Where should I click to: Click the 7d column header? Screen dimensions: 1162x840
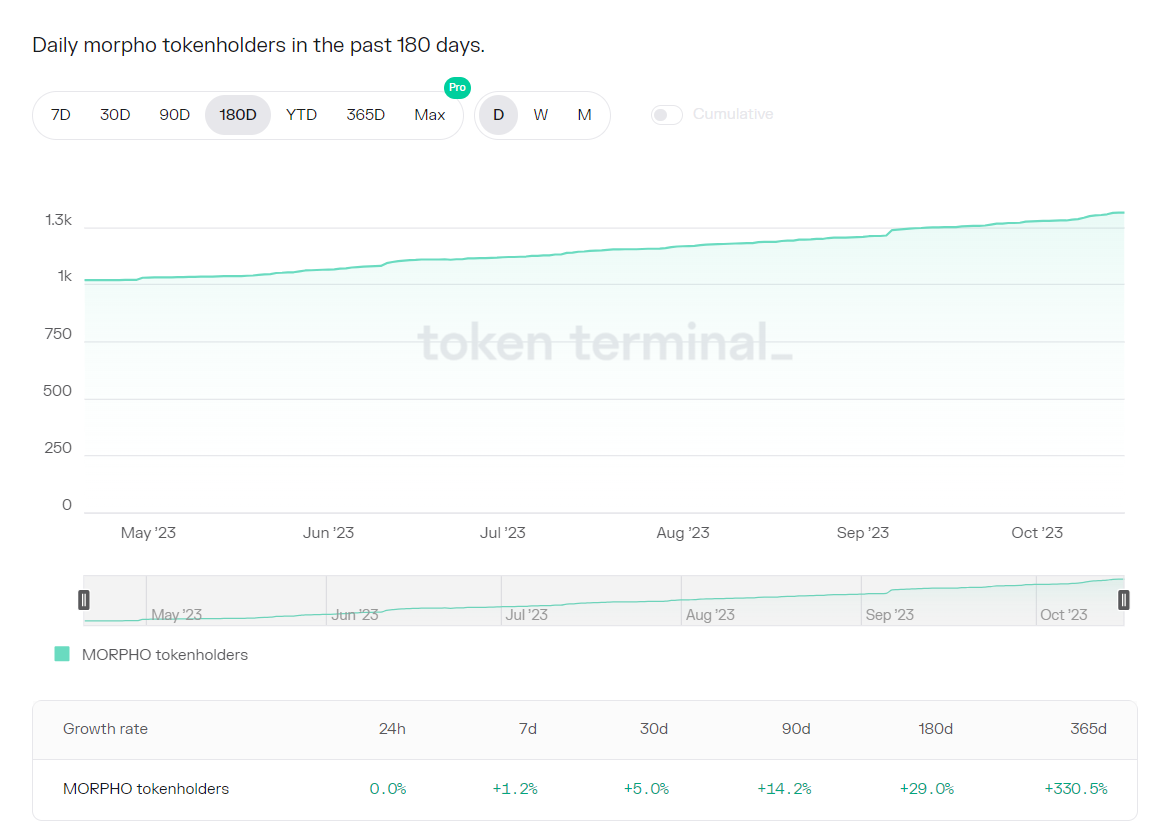click(528, 729)
